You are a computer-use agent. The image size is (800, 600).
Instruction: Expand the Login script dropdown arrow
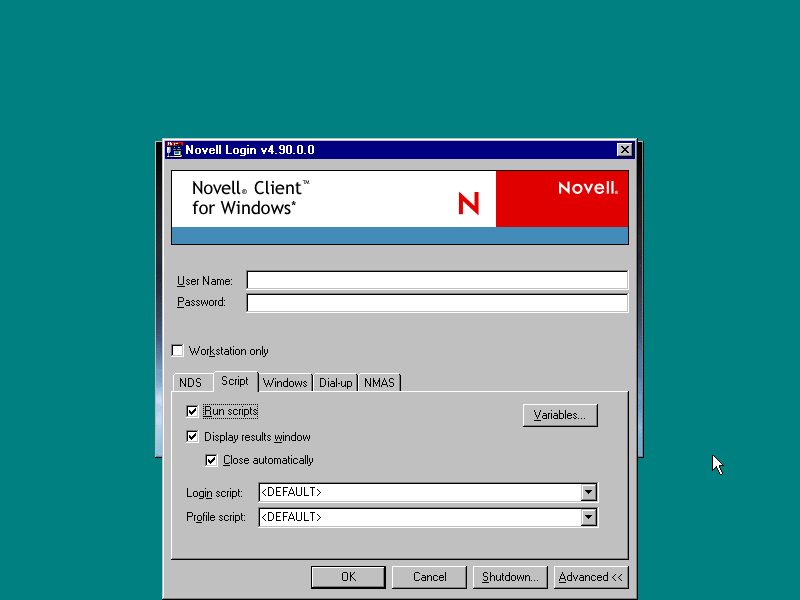(x=588, y=492)
